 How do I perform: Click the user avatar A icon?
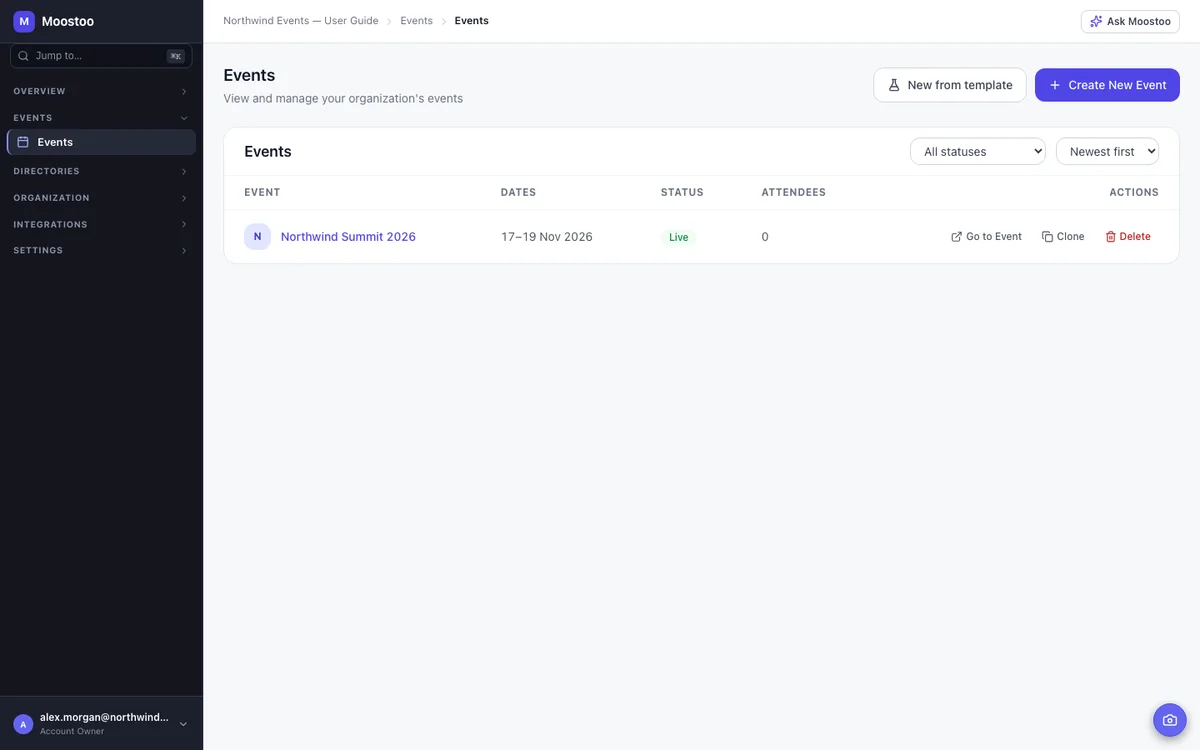click(x=23, y=724)
